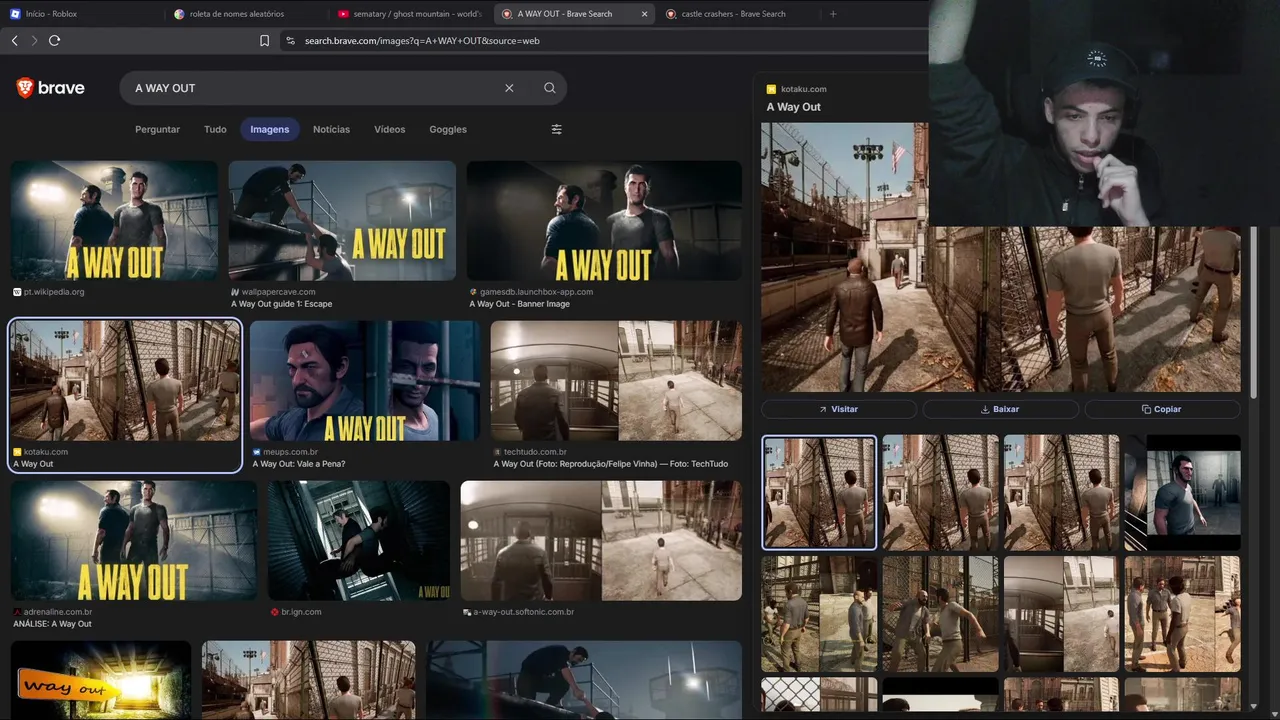Click the gamesdb.launchbox-app.com favicon

(473, 292)
